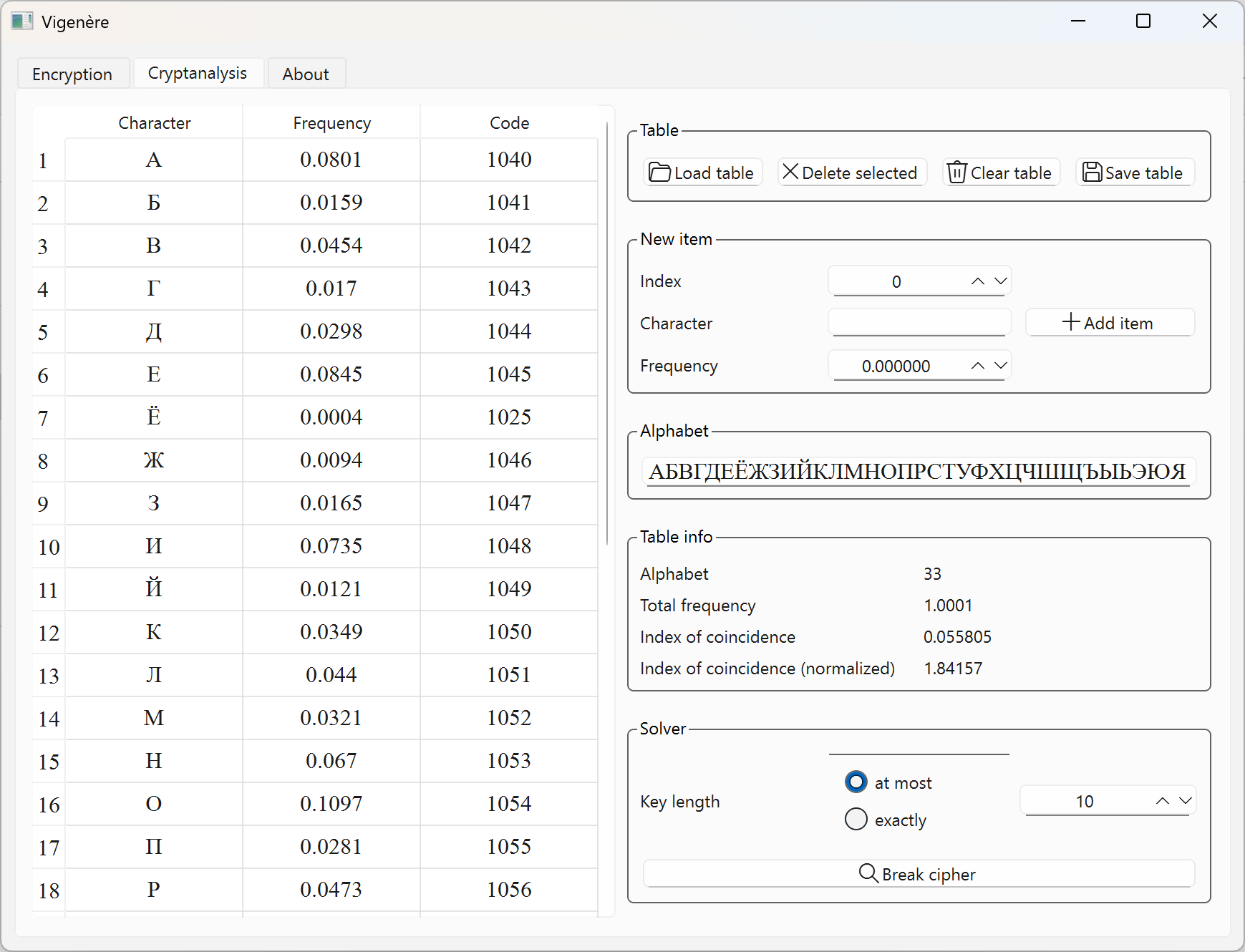Increase the Index value with up arrow

pos(978,281)
